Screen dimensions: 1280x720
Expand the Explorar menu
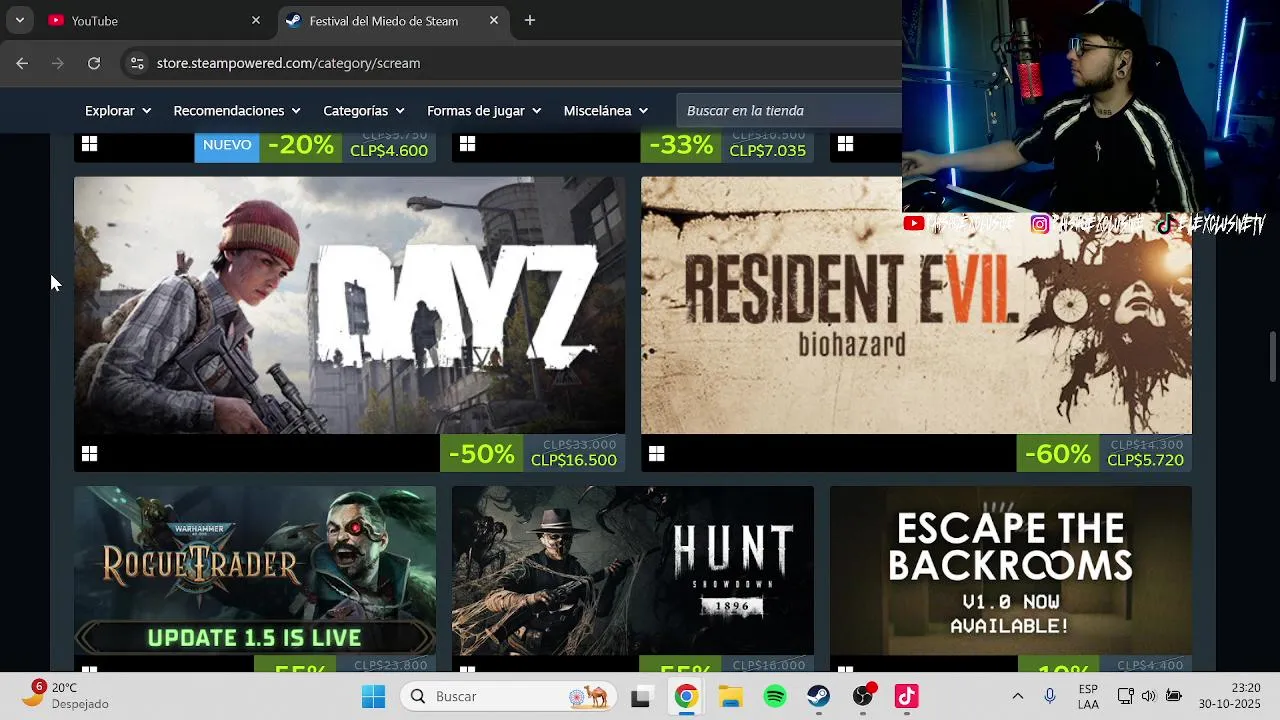pyautogui.click(x=118, y=111)
